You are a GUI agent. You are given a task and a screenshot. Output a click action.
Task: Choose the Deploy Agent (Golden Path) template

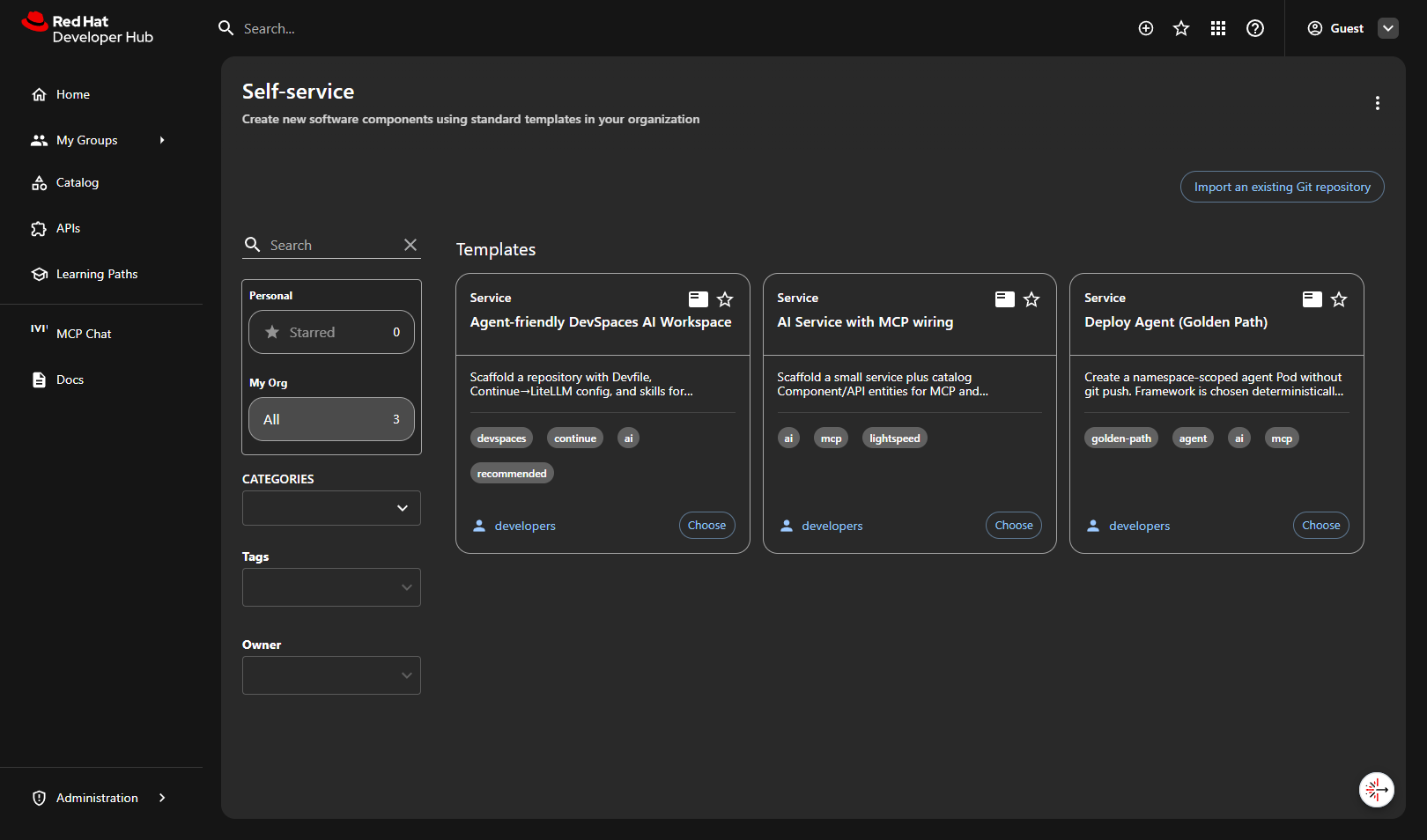coord(1321,525)
